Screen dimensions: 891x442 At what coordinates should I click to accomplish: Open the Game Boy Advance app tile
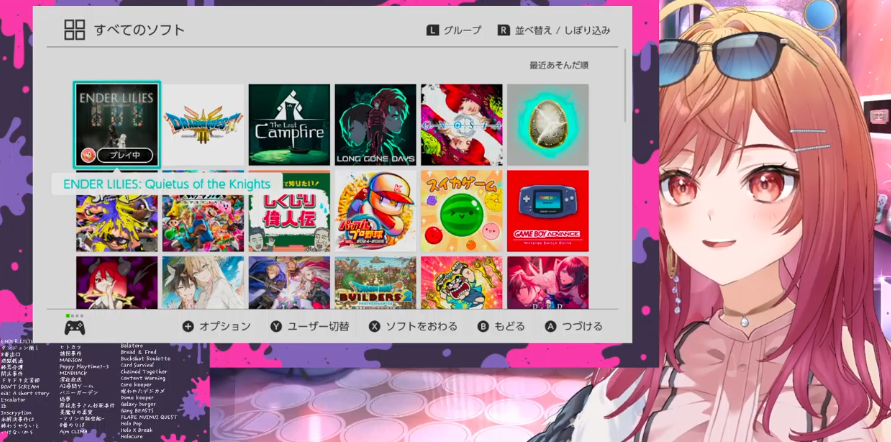[x=548, y=211]
